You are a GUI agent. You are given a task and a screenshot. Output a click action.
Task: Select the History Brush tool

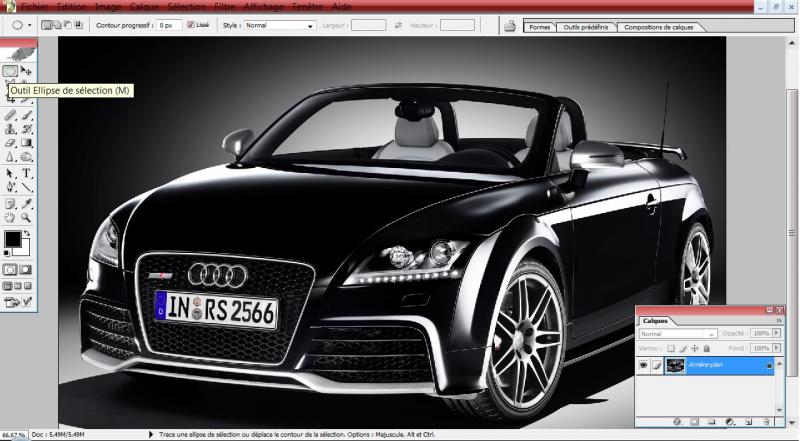coord(27,129)
